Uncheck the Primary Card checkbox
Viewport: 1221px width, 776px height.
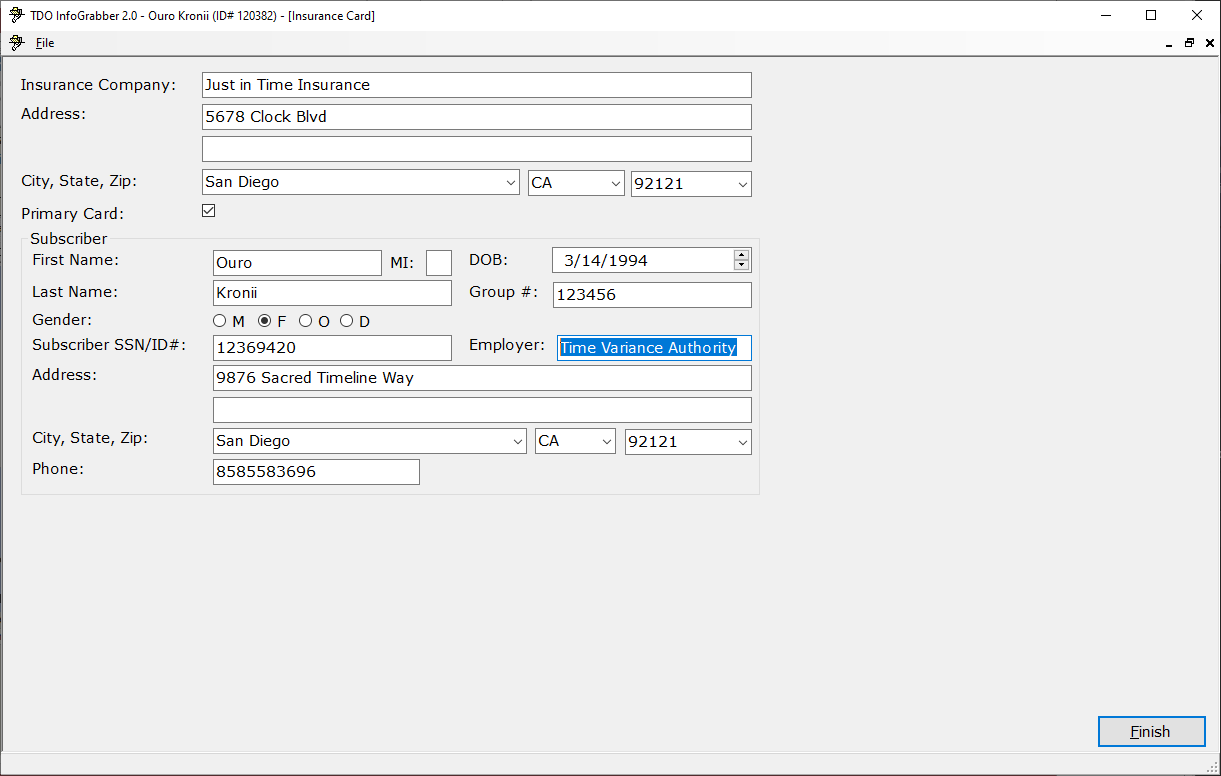(x=209, y=211)
